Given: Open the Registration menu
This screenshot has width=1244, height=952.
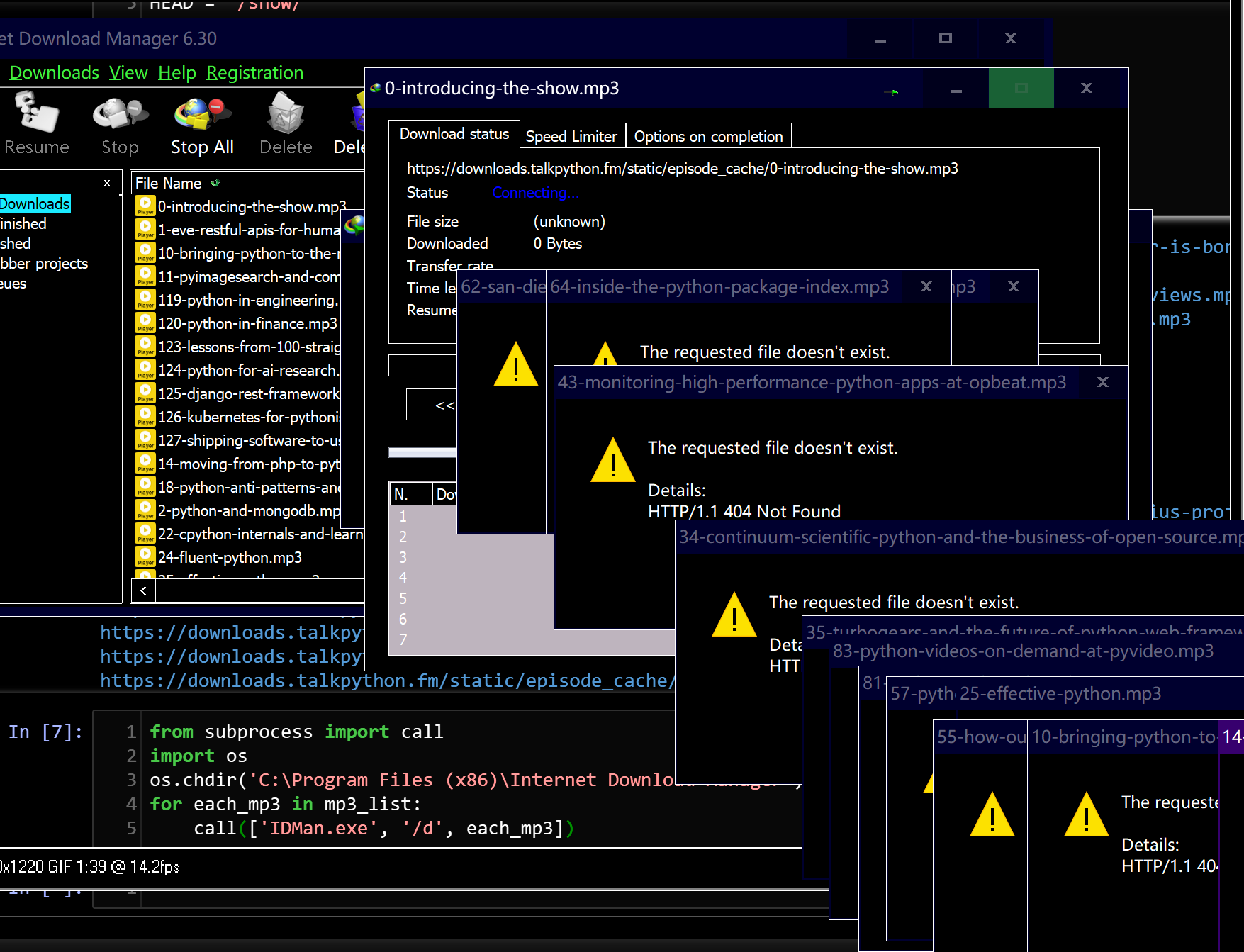Looking at the screenshot, I should click(254, 73).
